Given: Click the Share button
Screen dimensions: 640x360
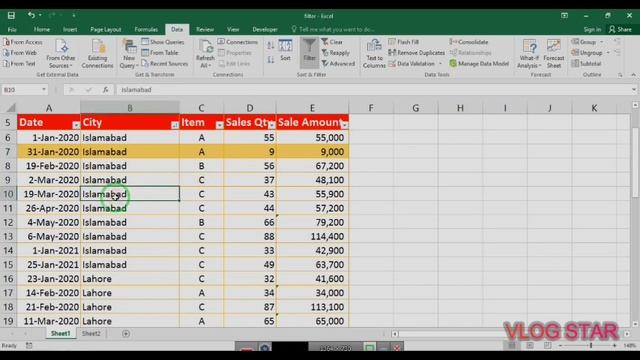Looking at the screenshot, I should 620,29.
